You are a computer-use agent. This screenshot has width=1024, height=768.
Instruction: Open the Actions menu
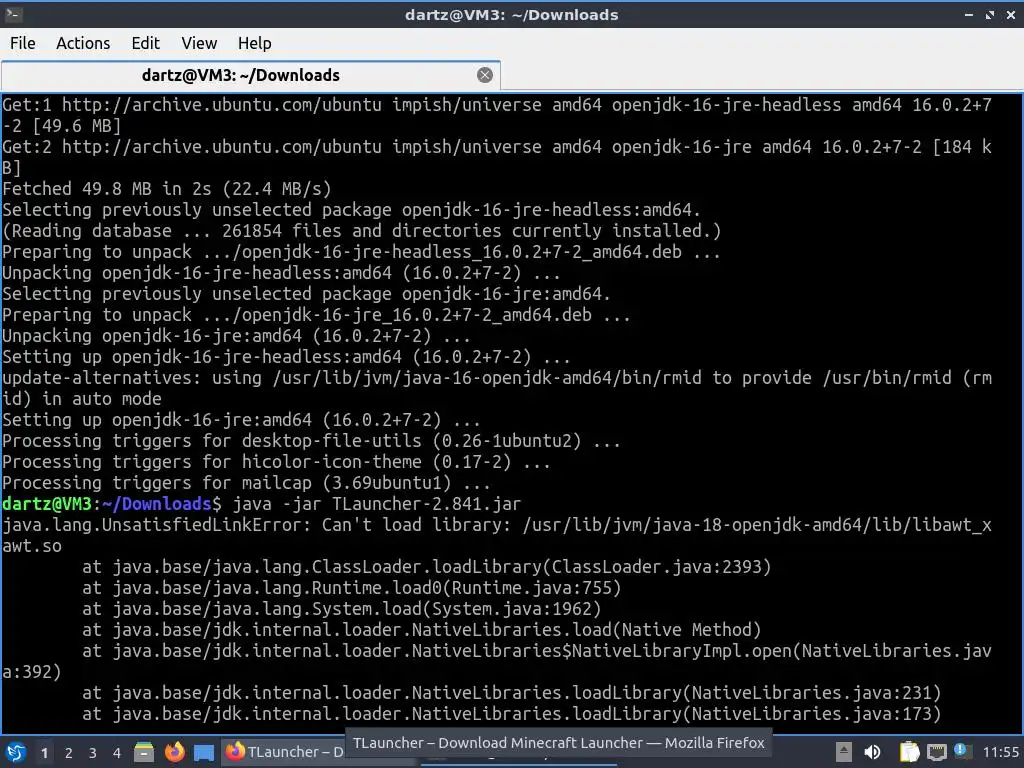click(83, 43)
